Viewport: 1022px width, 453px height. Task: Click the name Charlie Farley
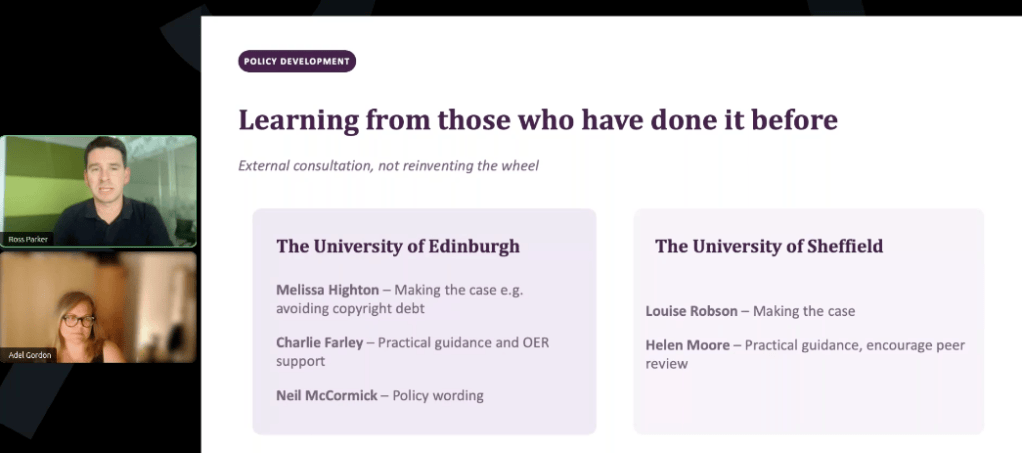point(319,343)
